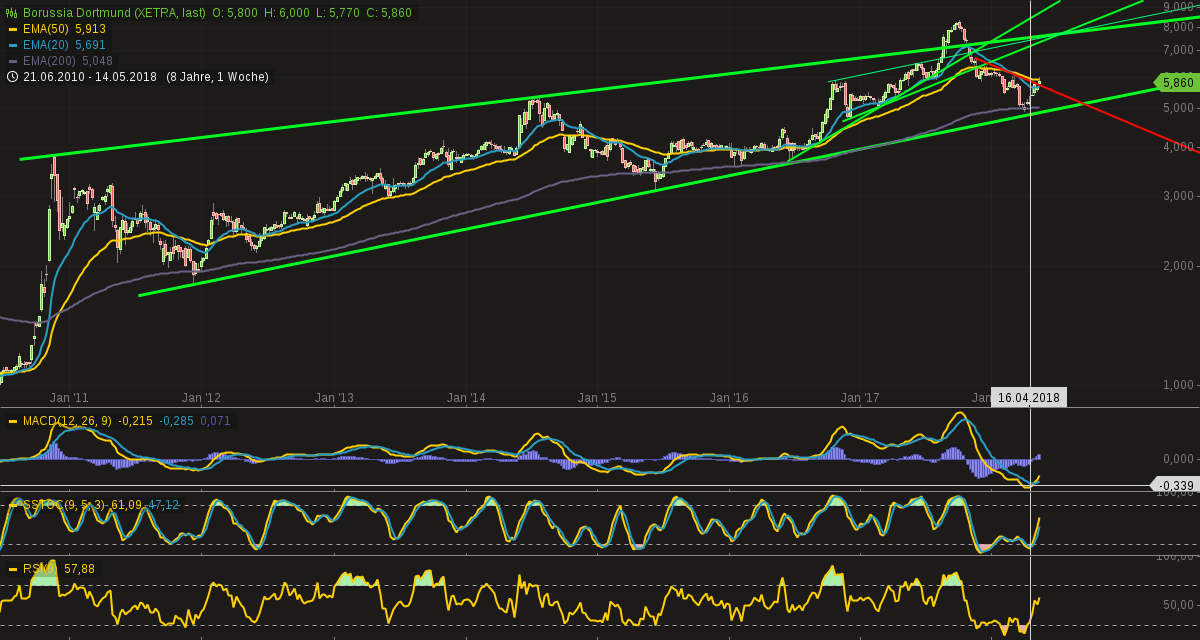Image resolution: width=1200 pixels, height=640 pixels.
Task: Click the 1,000 price axis label
Action: [1179, 385]
